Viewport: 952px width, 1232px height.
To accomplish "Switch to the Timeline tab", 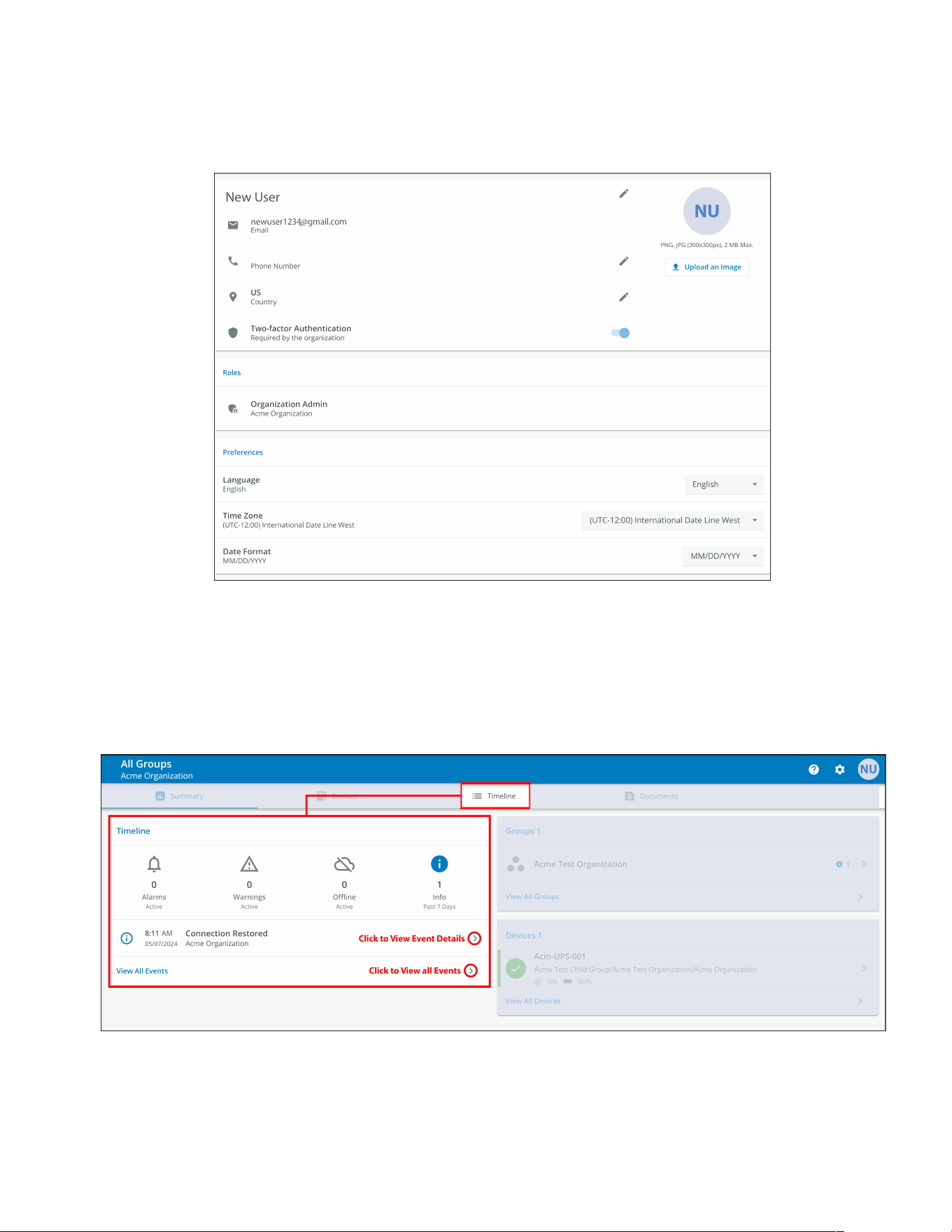I will pos(495,796).
